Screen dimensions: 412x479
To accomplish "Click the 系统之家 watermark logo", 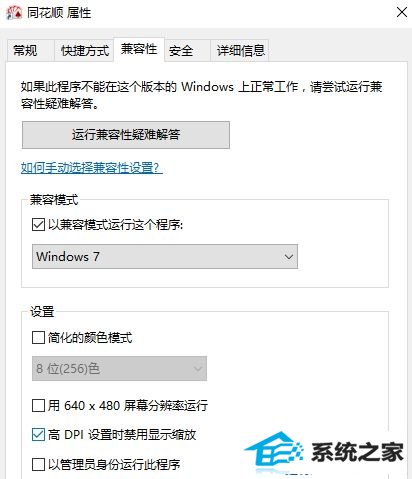I will [x=324, y=451].
